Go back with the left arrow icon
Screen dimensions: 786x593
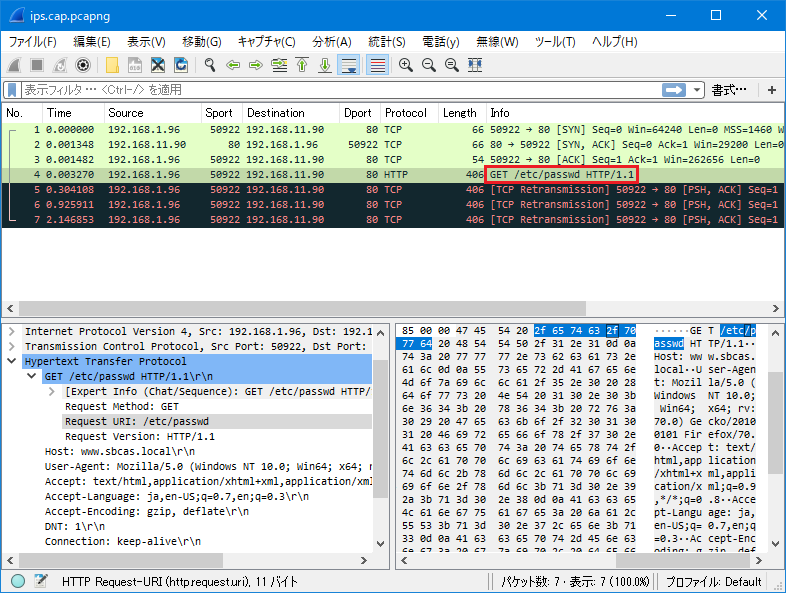233,65
